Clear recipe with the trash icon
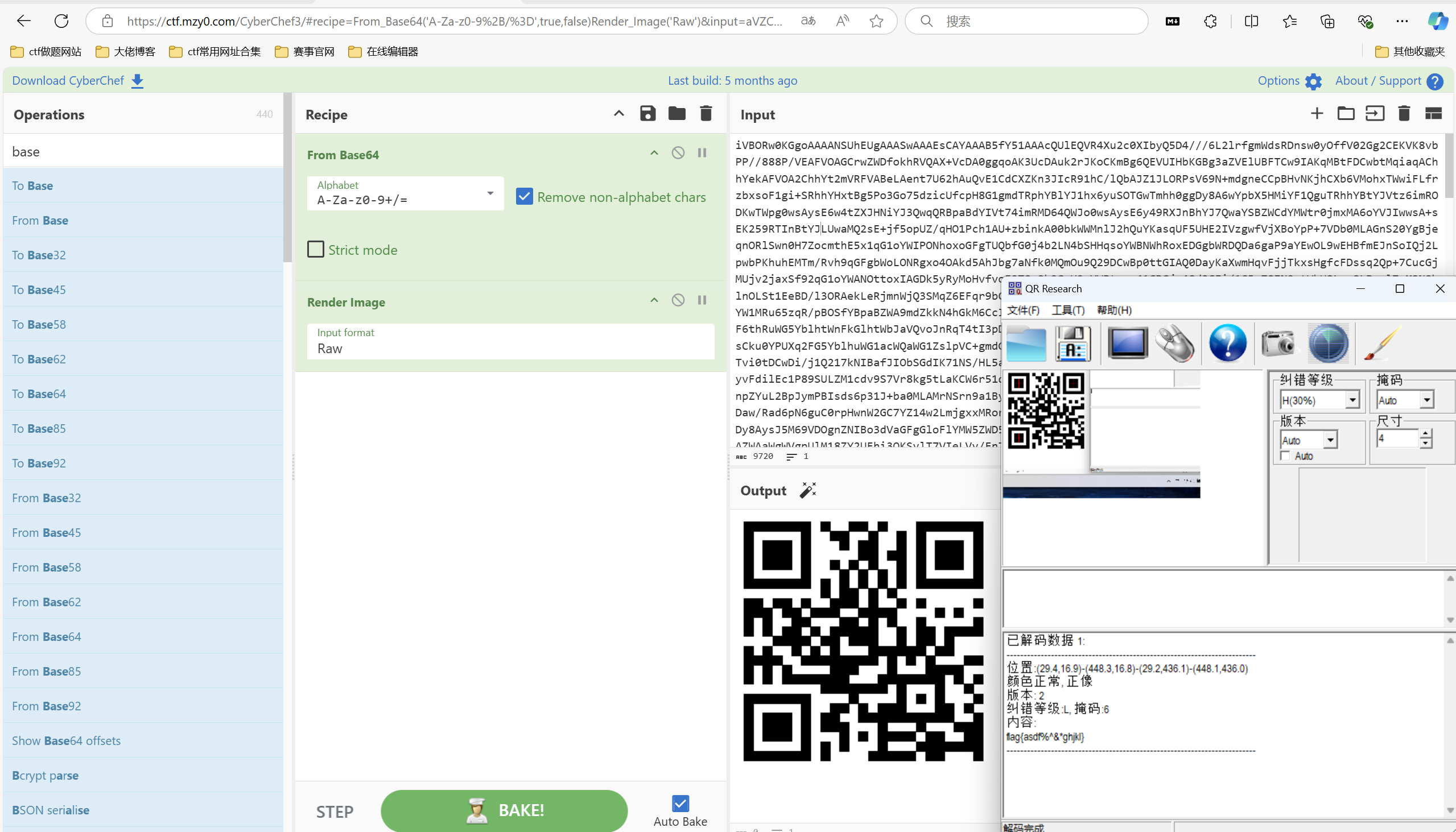The height and width of the screenshot is (832, 1456). tap(706, 114)
